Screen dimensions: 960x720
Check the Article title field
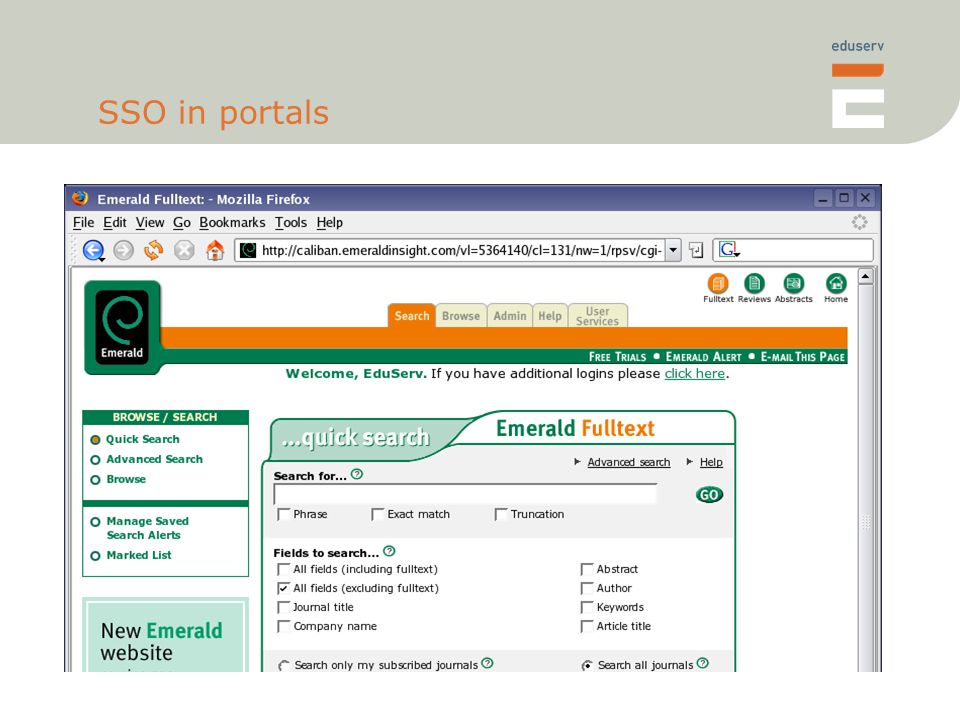click(x=587, y=626)
